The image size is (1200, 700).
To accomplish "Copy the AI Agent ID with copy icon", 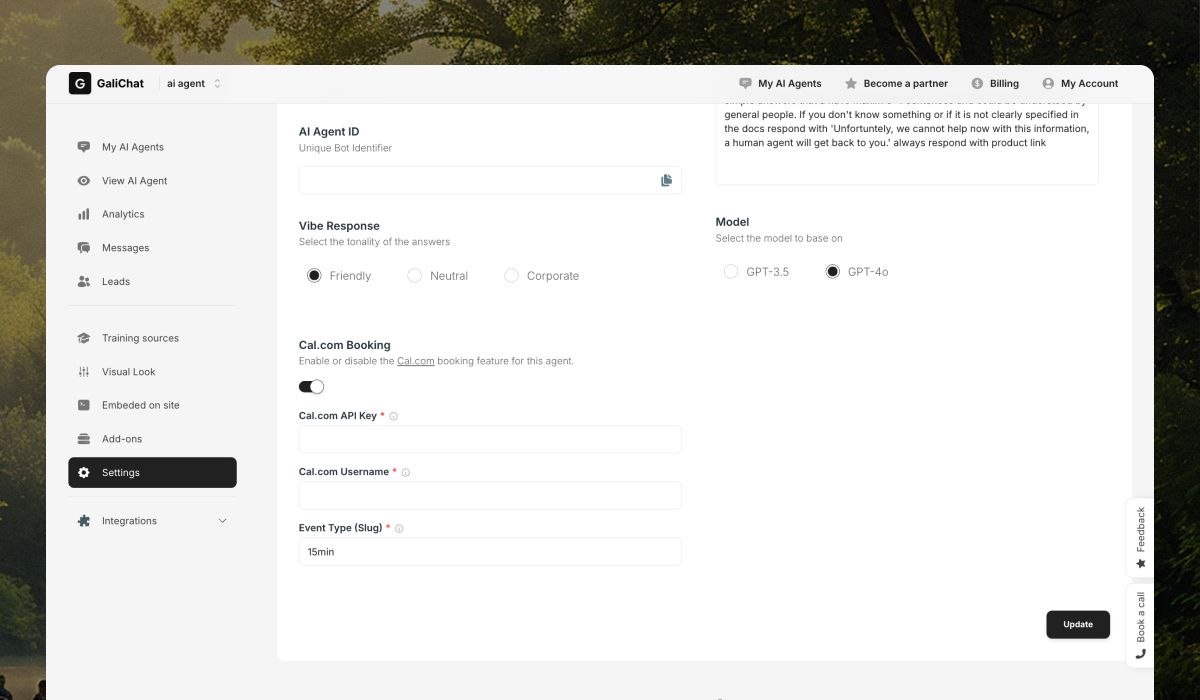I will point(666,180).
